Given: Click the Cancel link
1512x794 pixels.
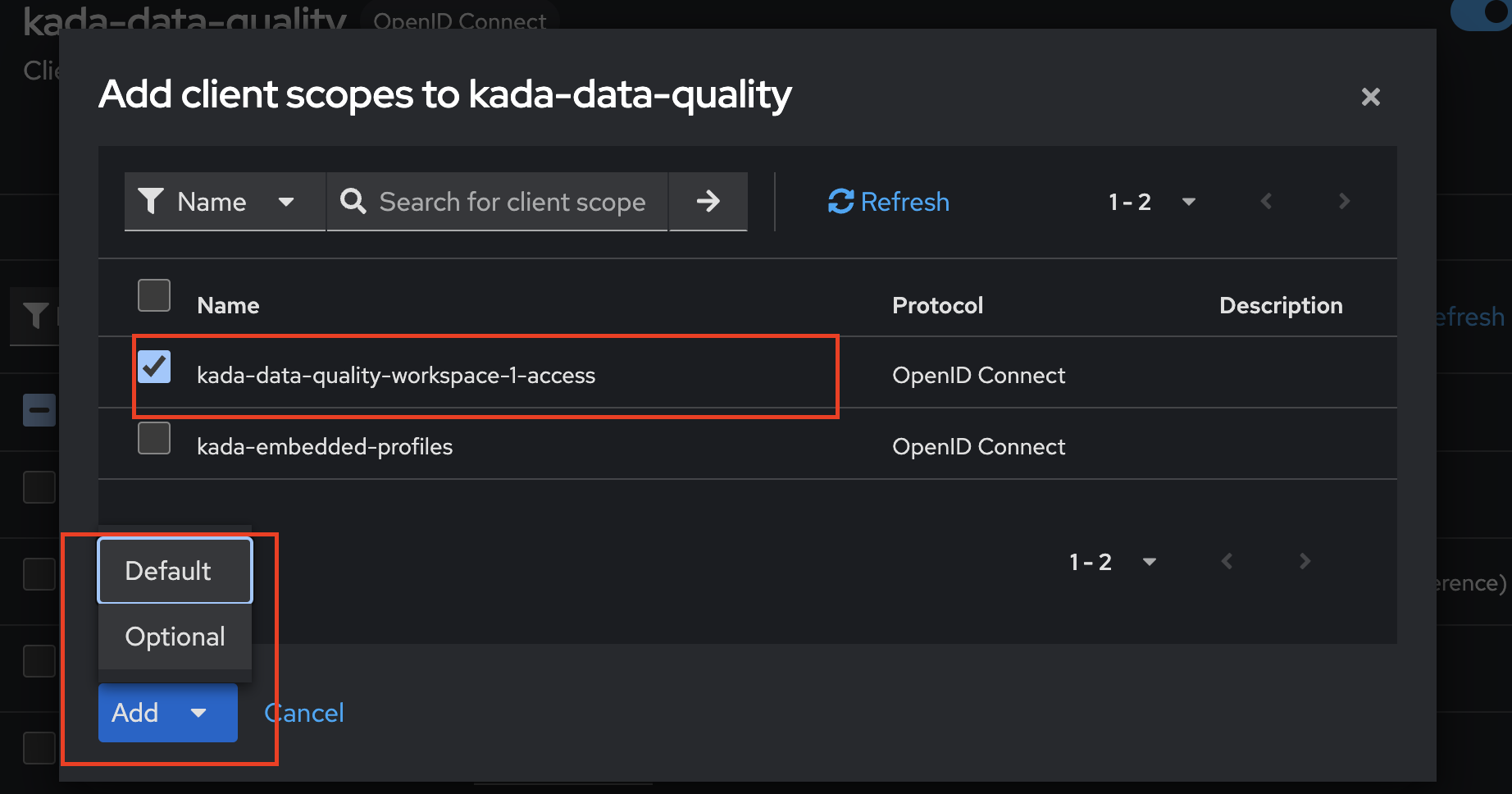Looking at the screenshot, I should click(304, 713).
